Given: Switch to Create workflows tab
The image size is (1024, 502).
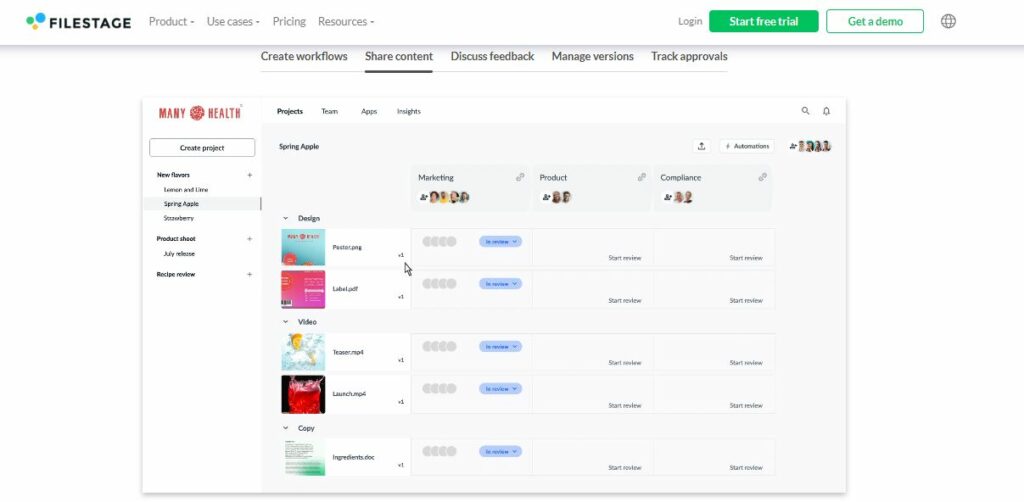Looking at the screenshot, I should tap(304, 56).
